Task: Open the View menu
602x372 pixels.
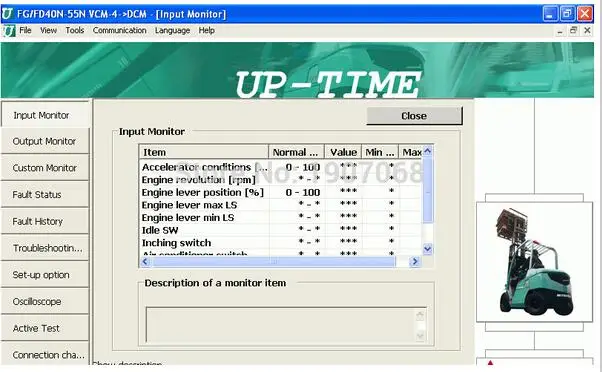Action: 48,30
